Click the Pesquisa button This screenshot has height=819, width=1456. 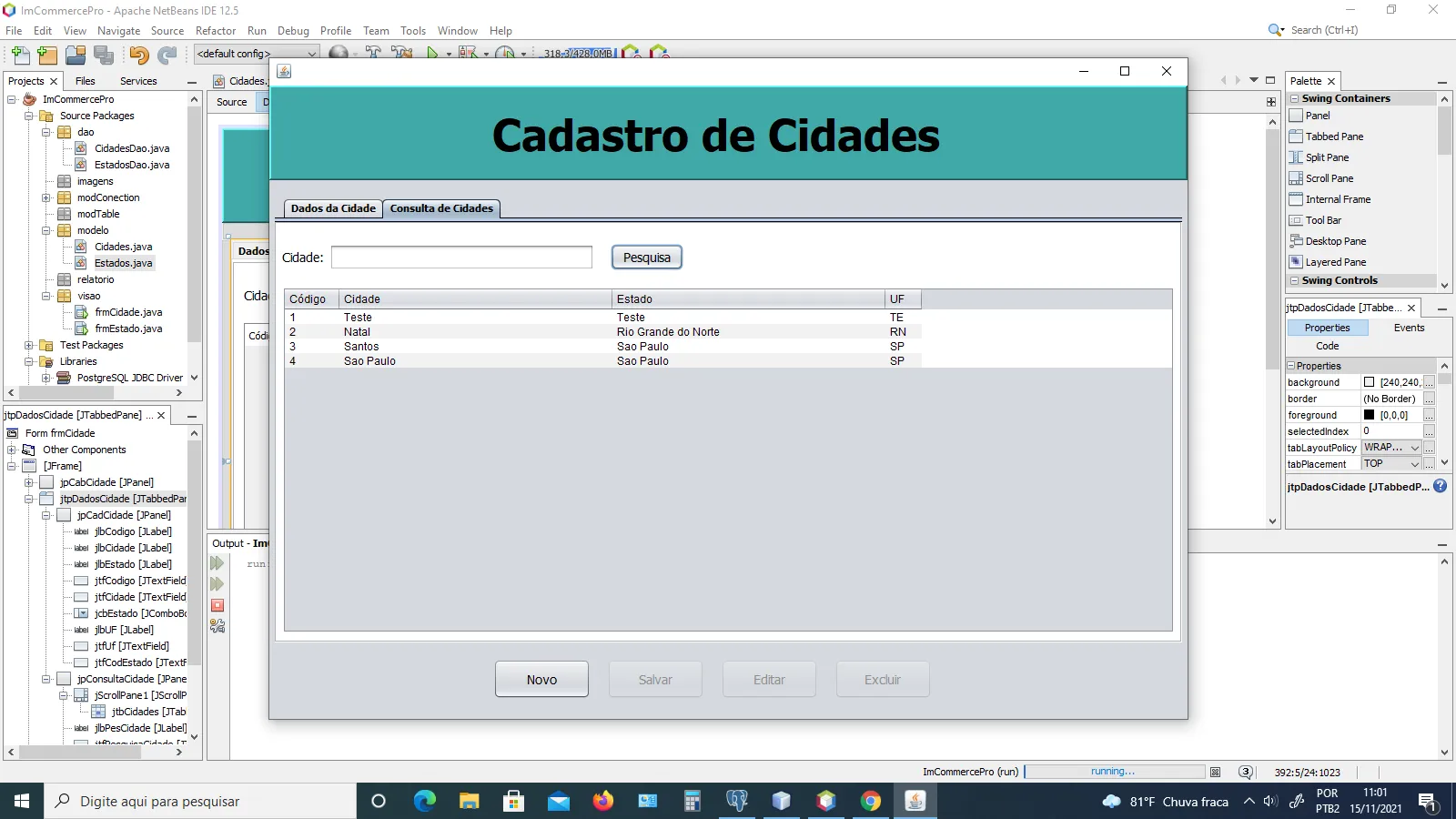coord(647,258)
